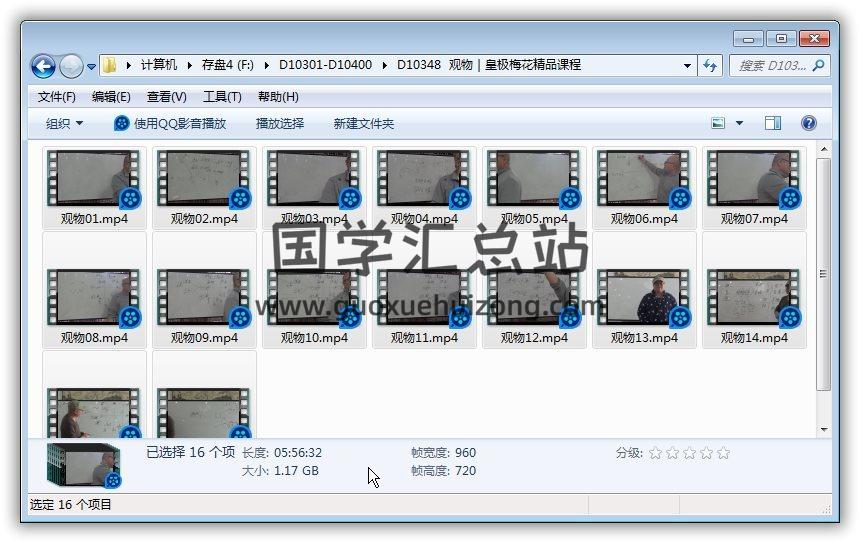Expand the arrow after D10301-D10400
860x543 pixels.
coord(384,65)
